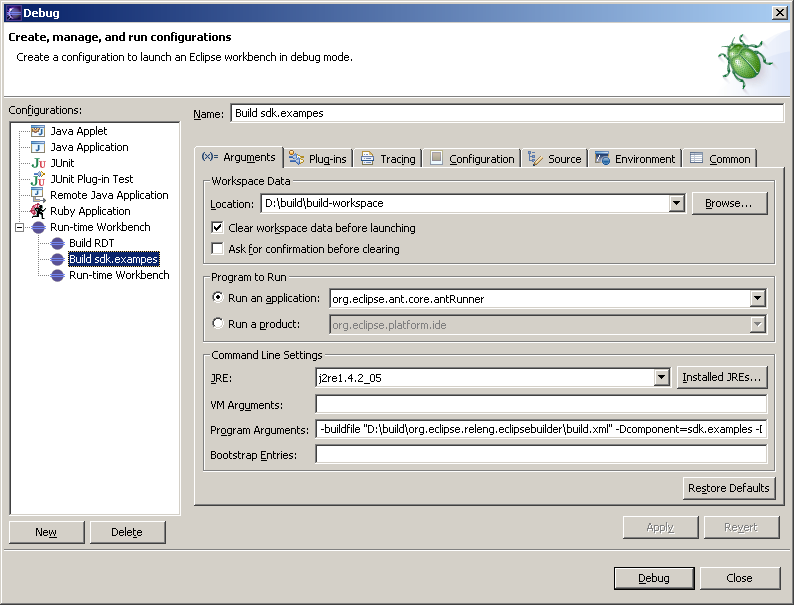This screenshot has width=794, height=605.
Task: Select Run a product radio button
Action: (x=218, y=323)
